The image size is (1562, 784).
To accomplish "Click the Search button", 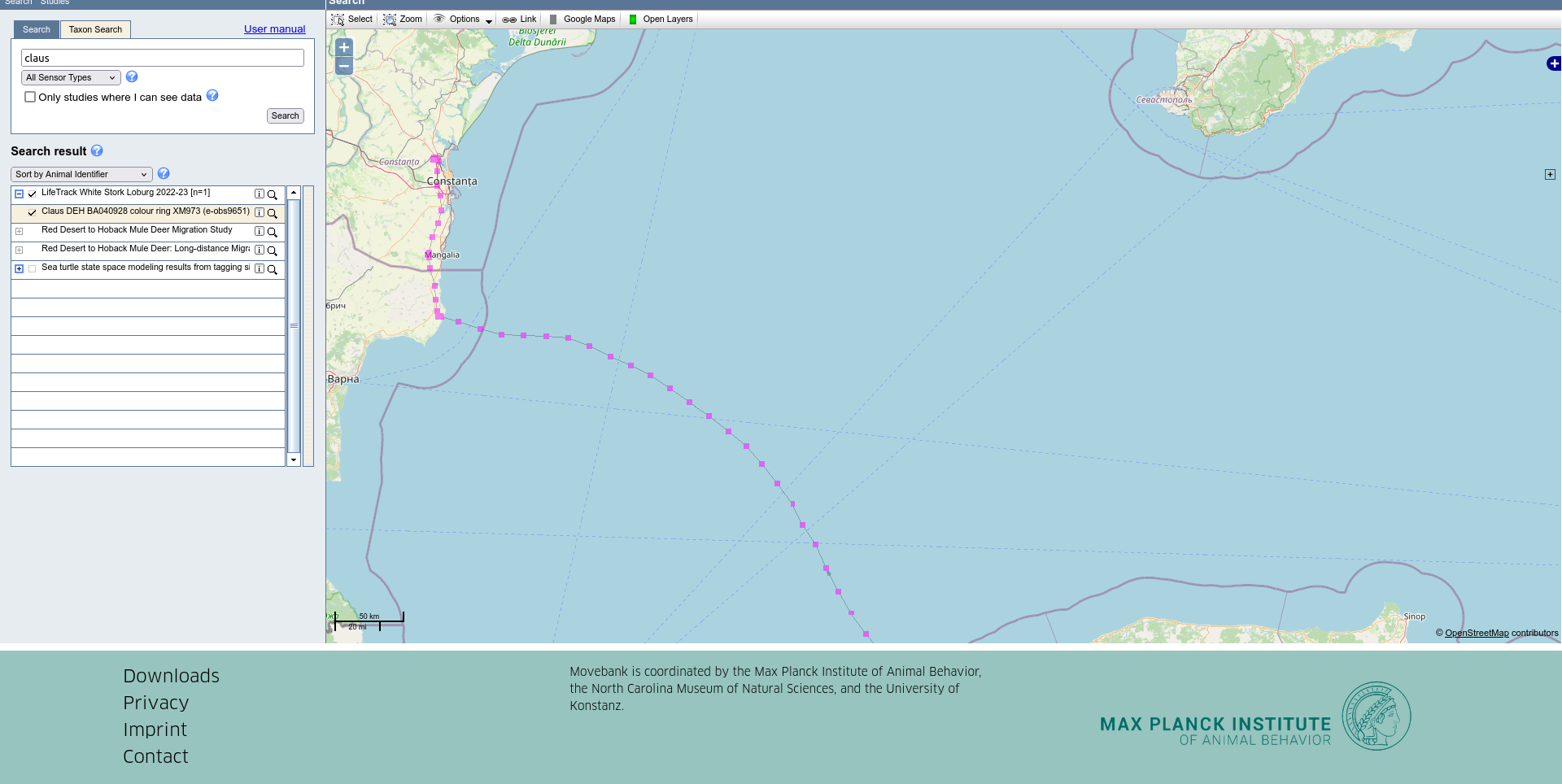I will 285,116.
